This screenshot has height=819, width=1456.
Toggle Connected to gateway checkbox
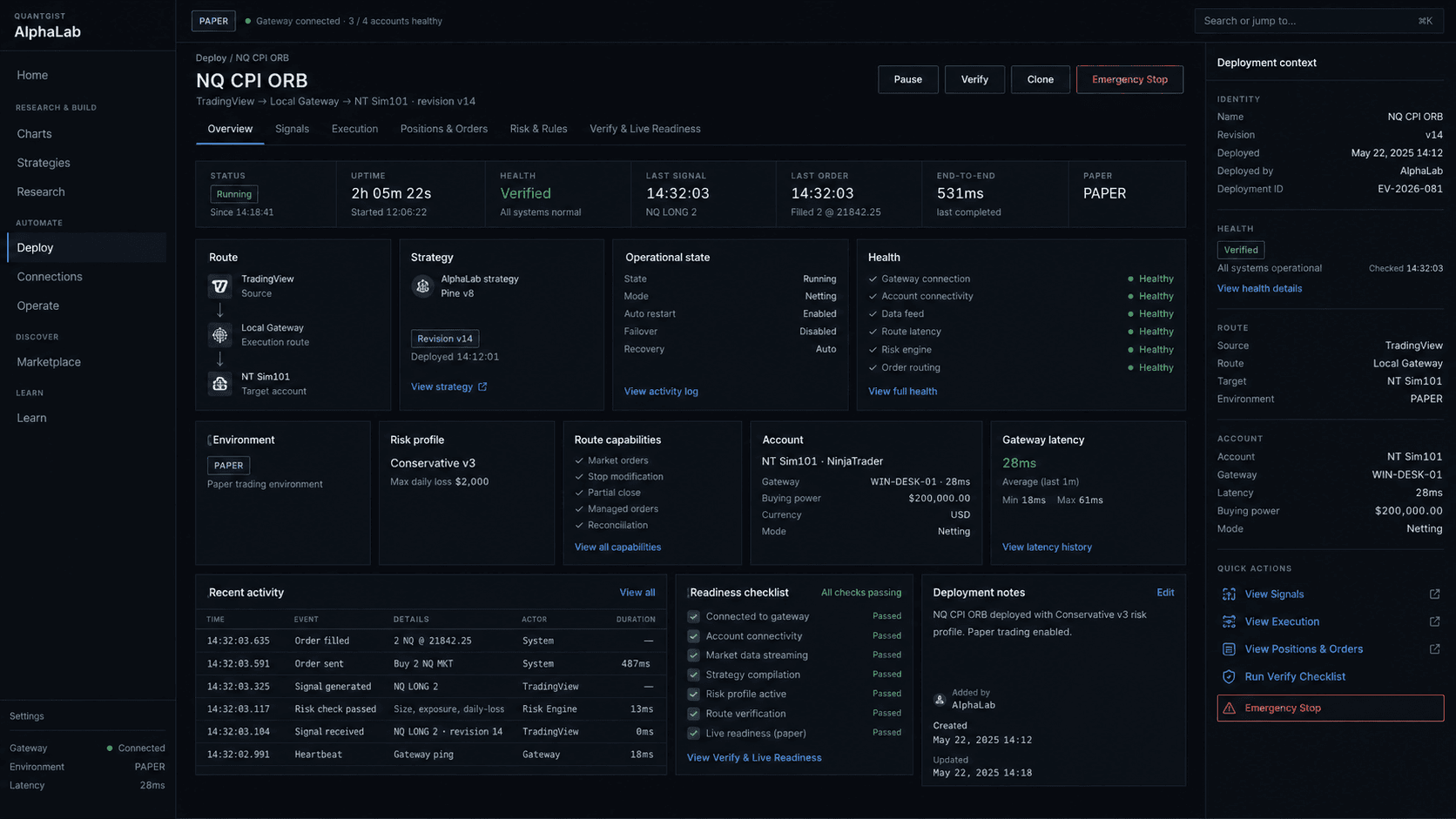[693, 616]
